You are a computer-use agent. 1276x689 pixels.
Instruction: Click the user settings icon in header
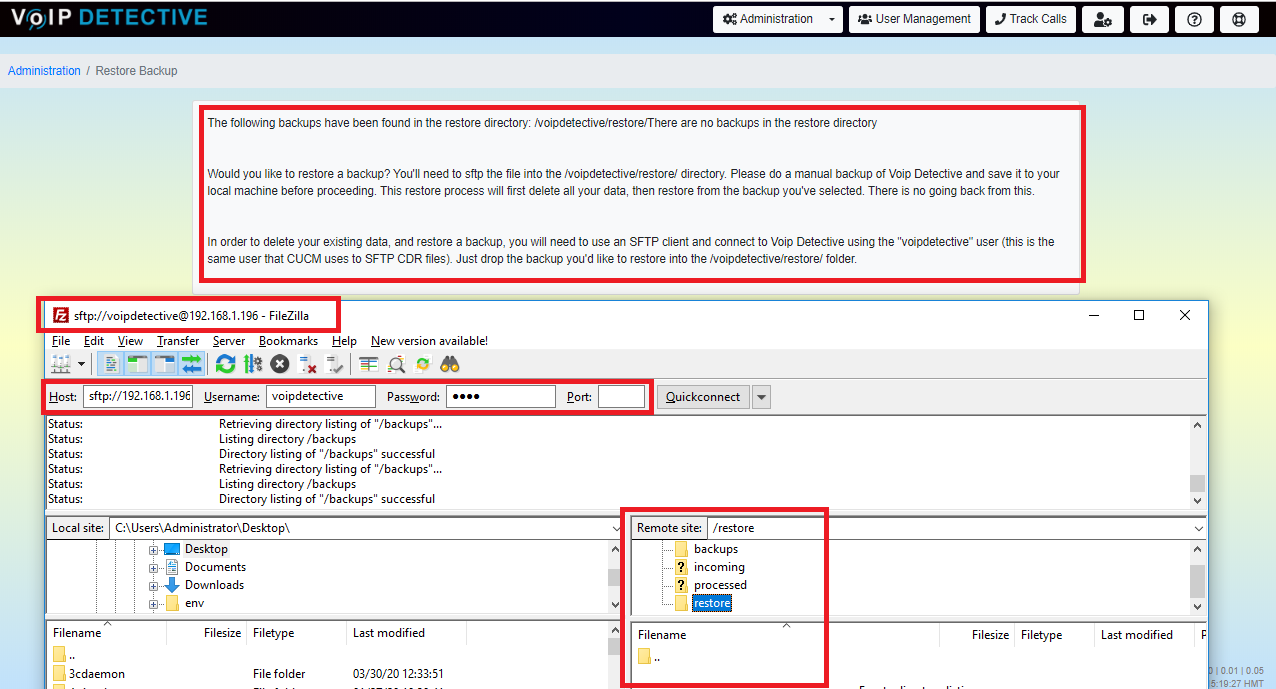pyautogui.click(x=1103, y=19)
